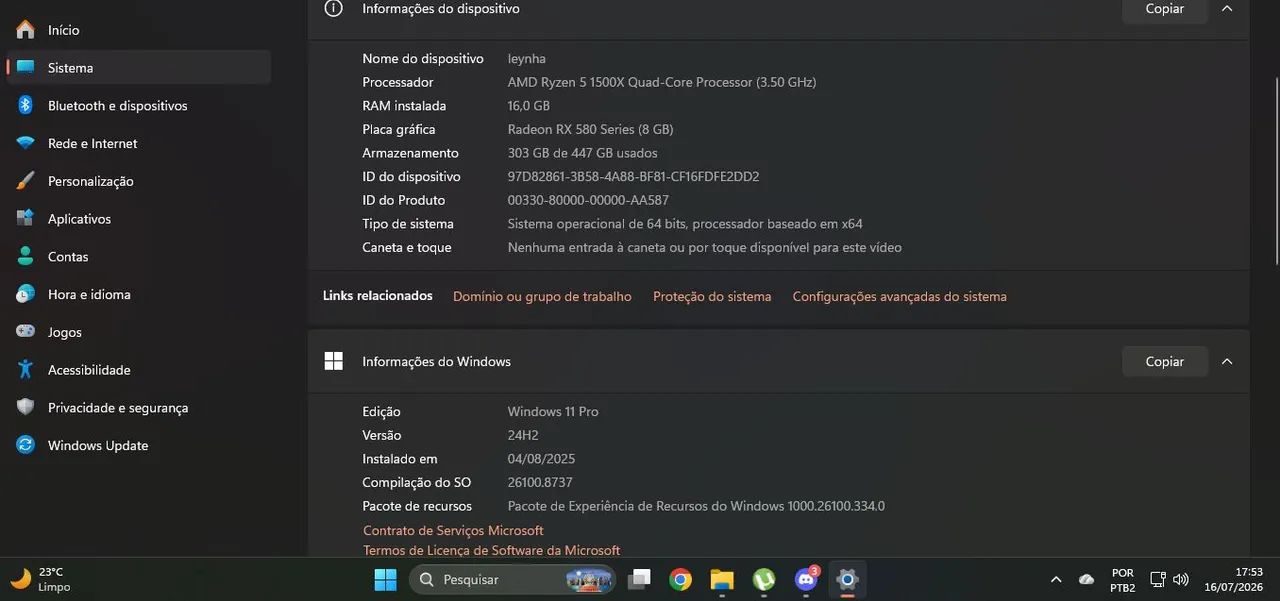Click the Jogos controller icon
The height and width of the screenshot is (601, 1280).
click(x=26, y=332)
